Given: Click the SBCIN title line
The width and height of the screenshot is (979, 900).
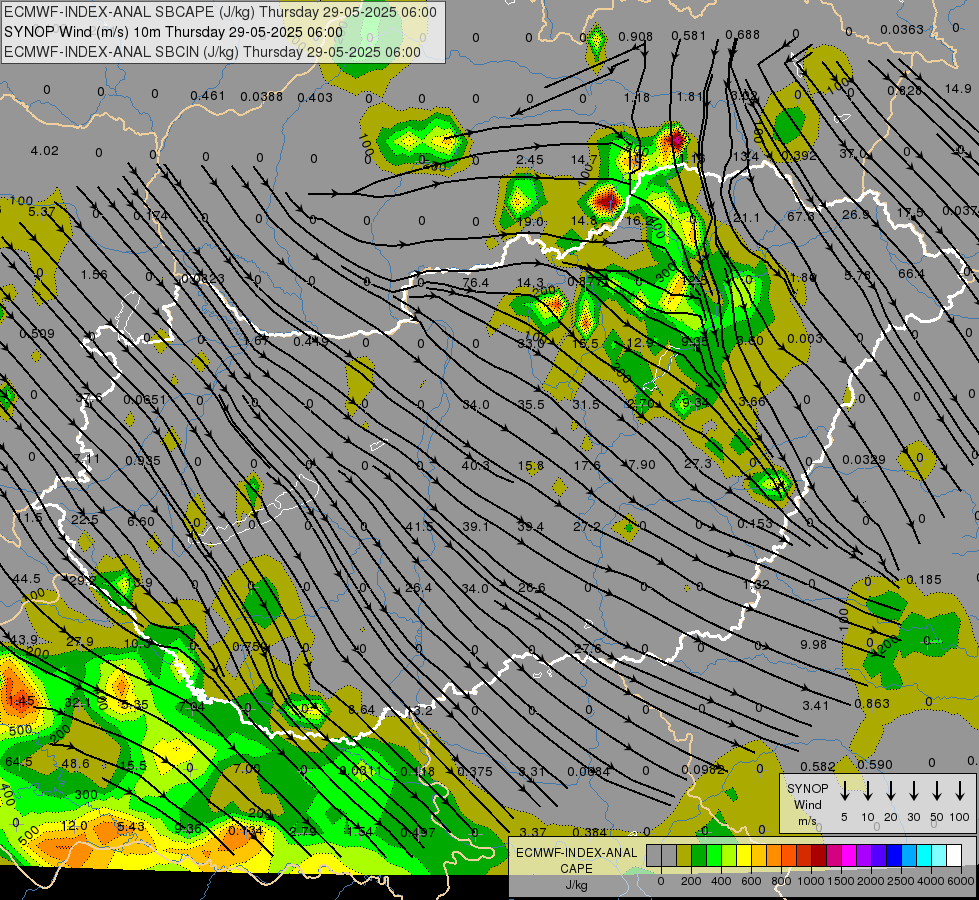Looking at the screenshot, I should tap(212, 52).
